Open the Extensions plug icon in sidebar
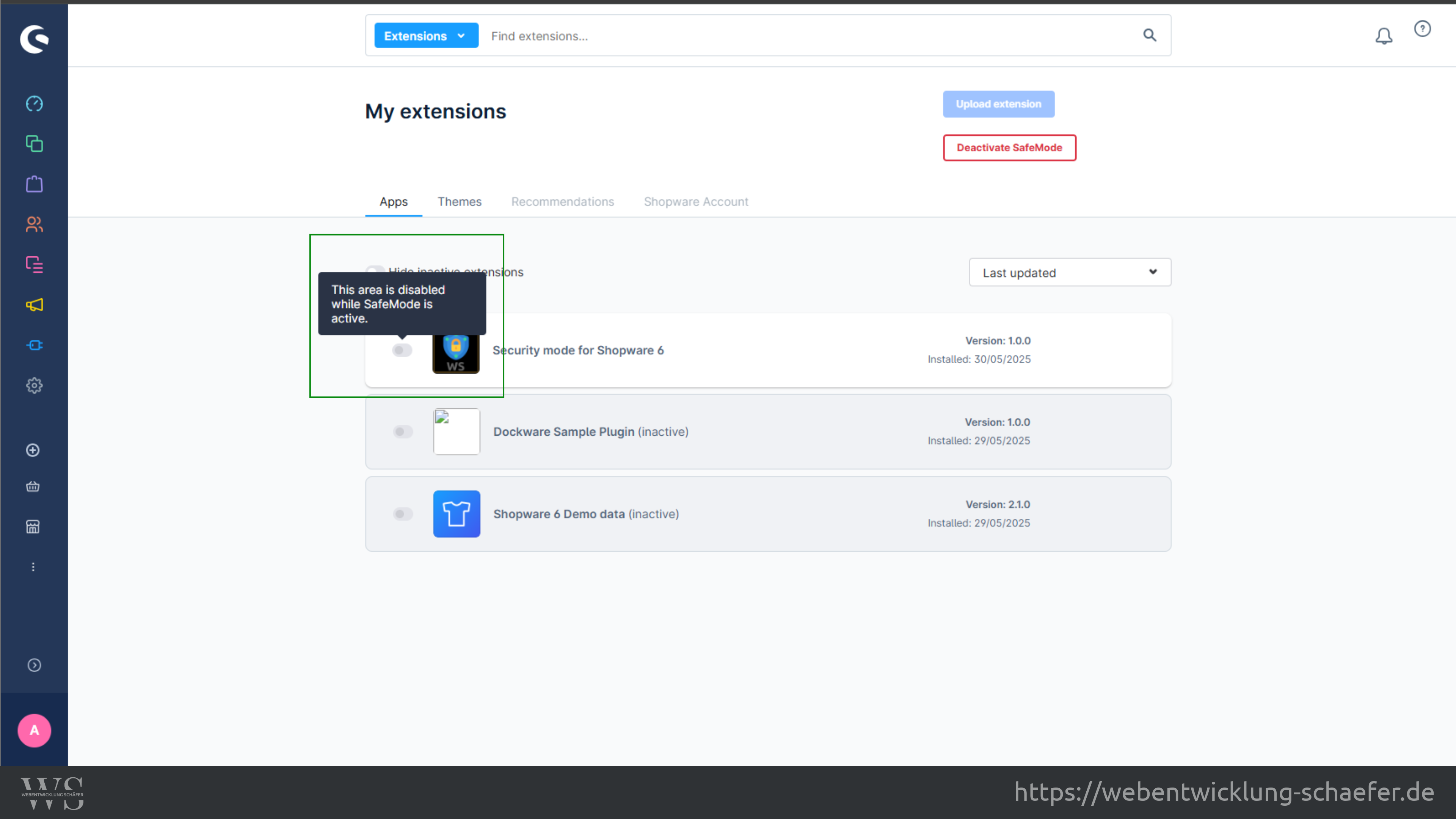Viewport: 1456px width, 819px height. (x=35, y=345)
